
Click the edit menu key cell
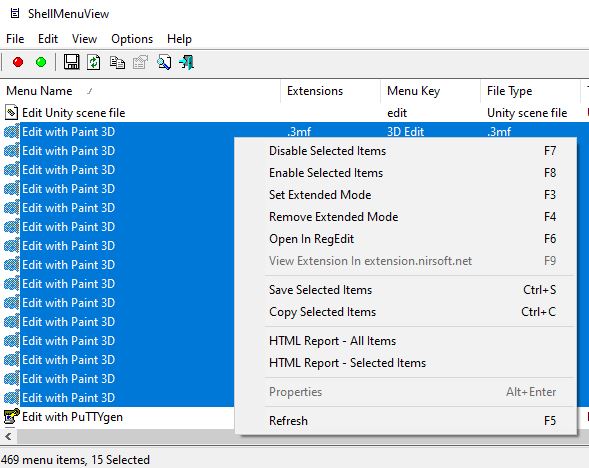point(397,113)
